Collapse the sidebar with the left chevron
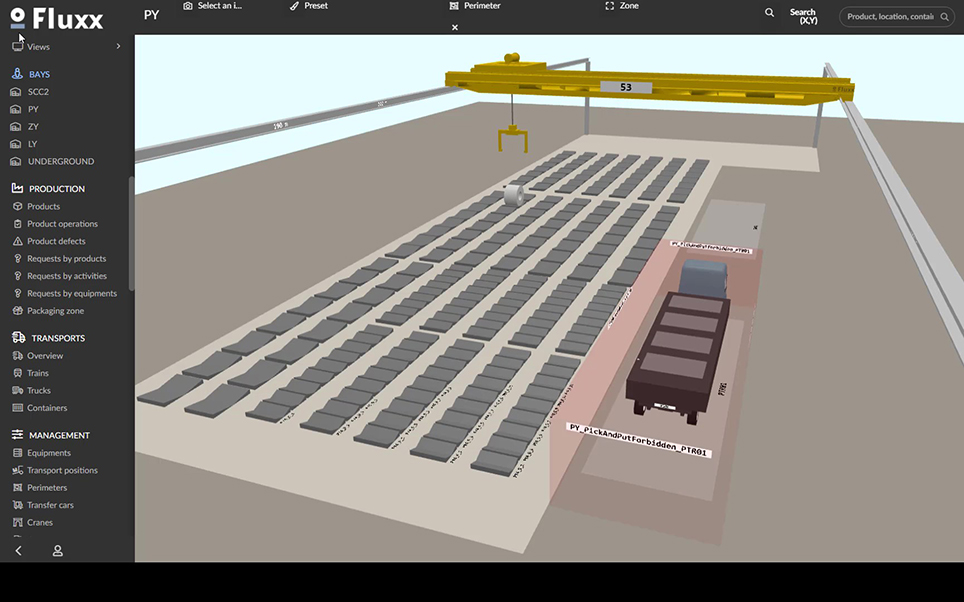964x602 pixels. [x=17, y=551]
